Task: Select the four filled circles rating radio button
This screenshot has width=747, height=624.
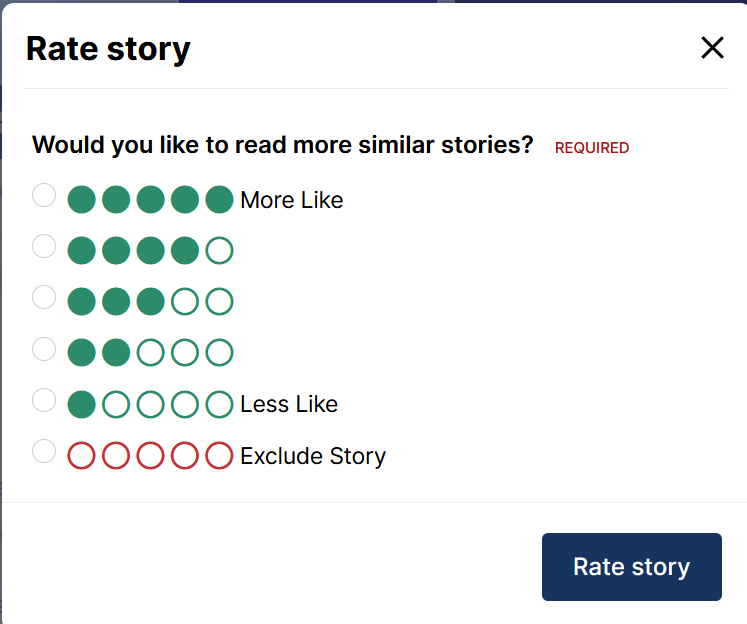Action: coord(44,246)
